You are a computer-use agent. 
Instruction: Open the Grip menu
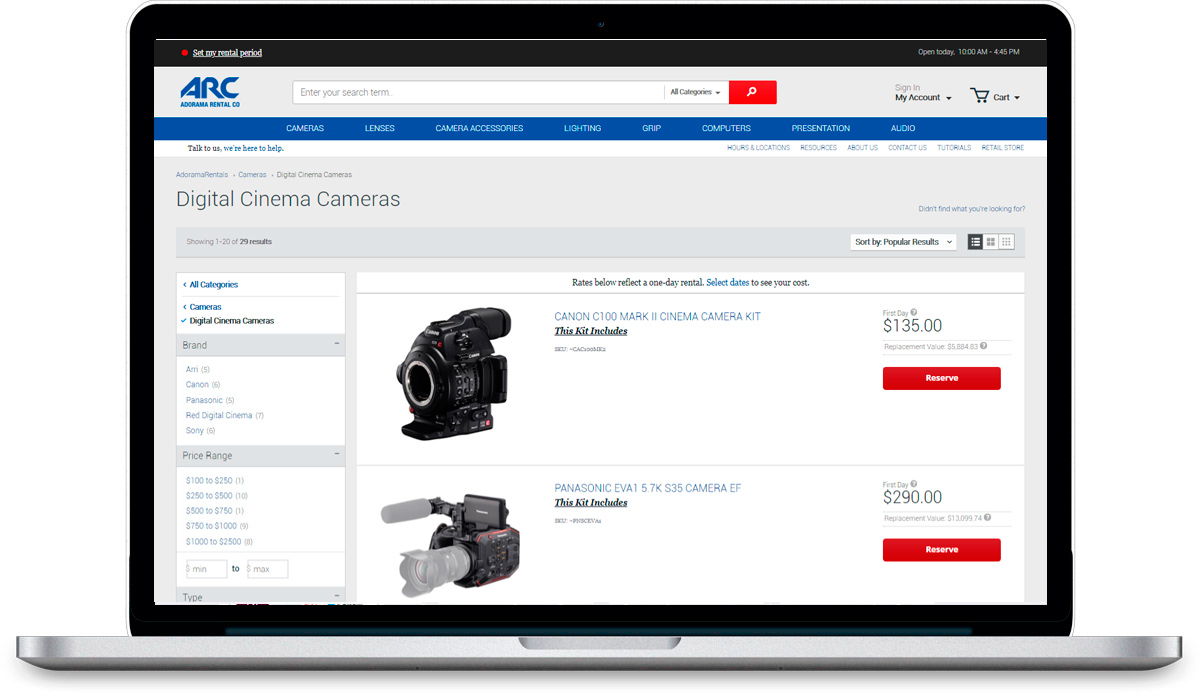click(652, 128)
